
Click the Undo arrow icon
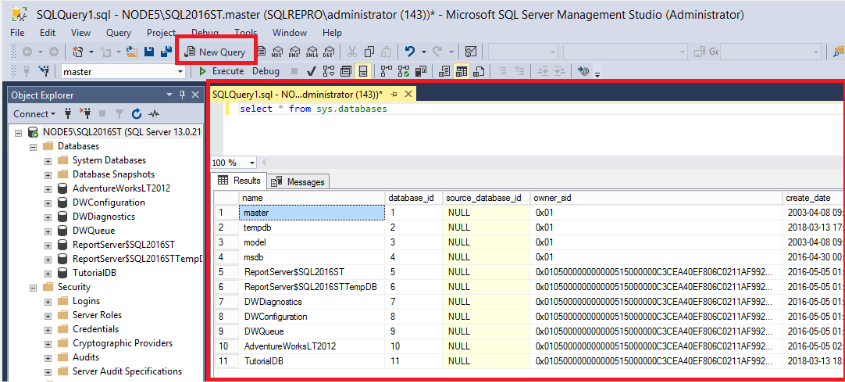tap(410, 52)
